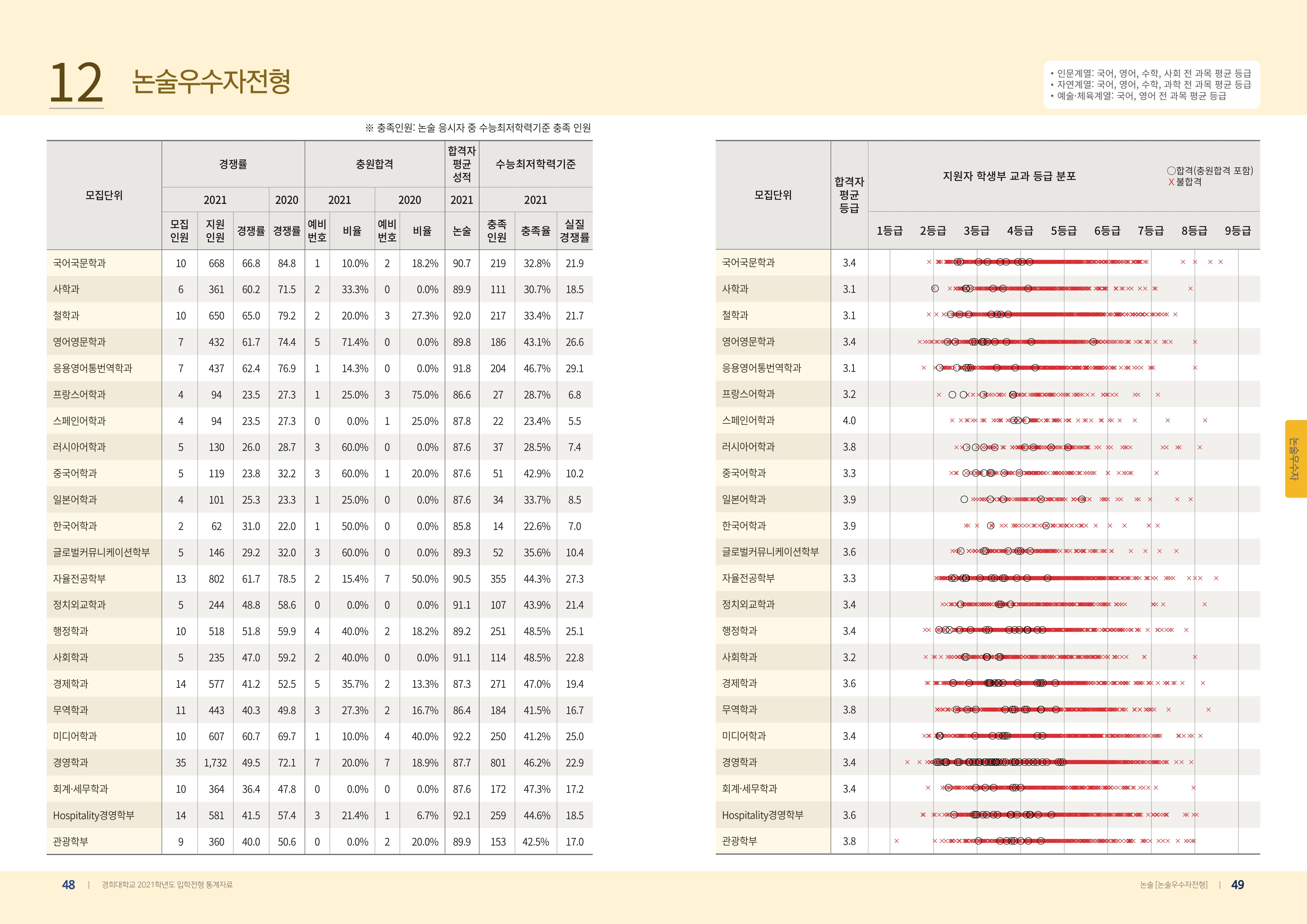The height and width of the screenshot is (924, 1307).
Task: Click the red X 불합격 legend icon
Action: pos(1171,182)
